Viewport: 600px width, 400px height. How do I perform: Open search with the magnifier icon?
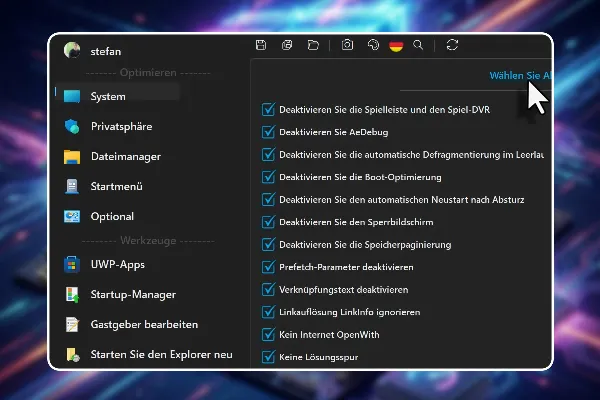[418, 45]
